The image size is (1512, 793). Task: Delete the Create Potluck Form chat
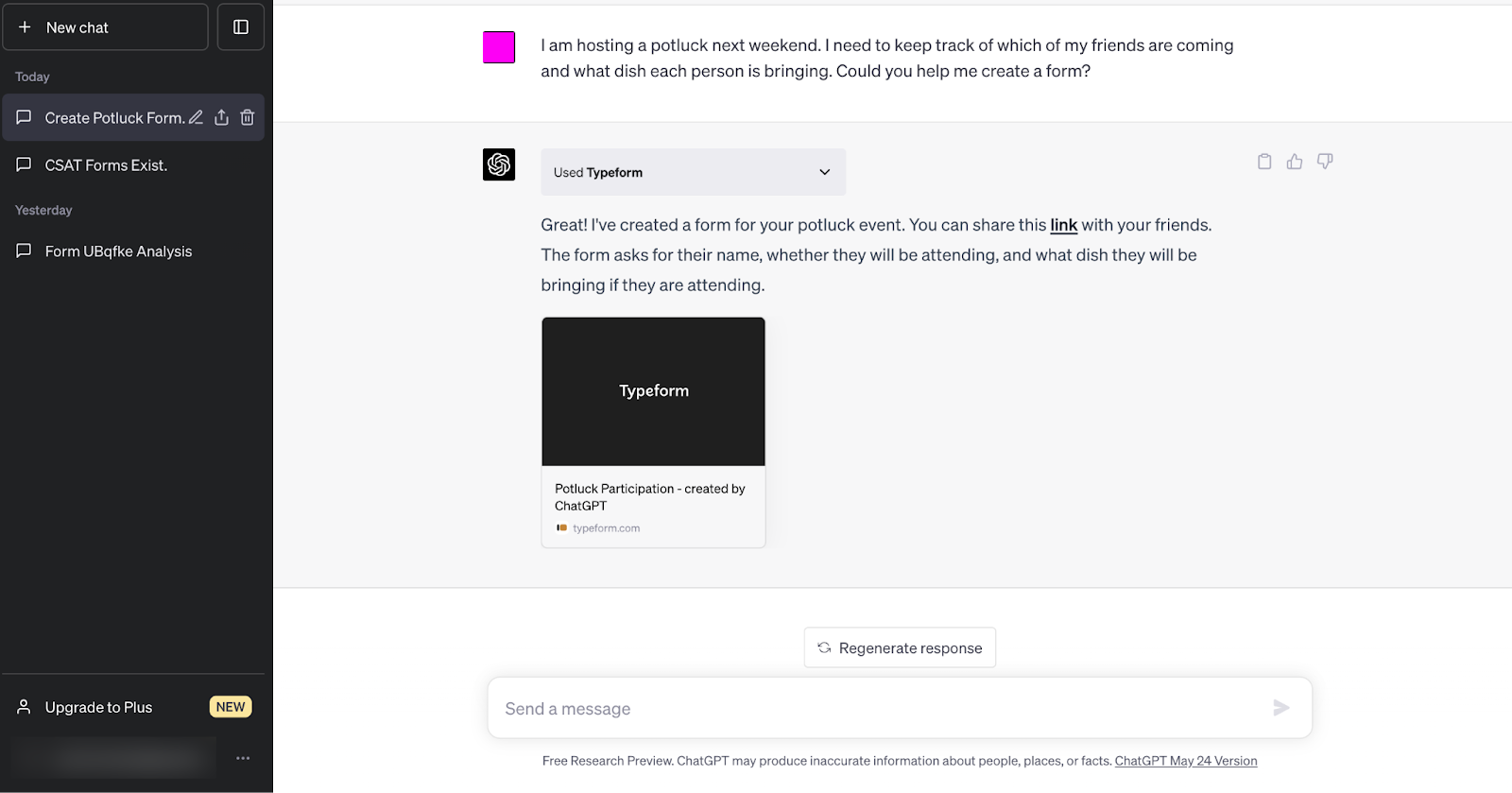pos(248,117)
